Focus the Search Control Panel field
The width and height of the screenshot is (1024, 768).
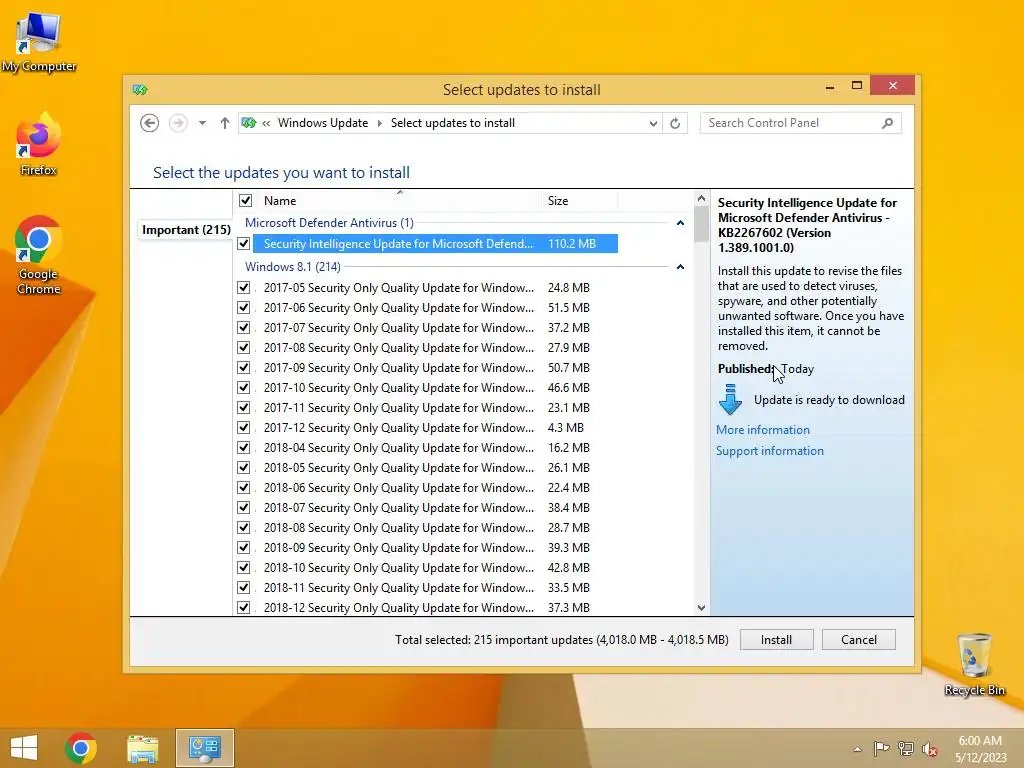(x=801, y=123)
